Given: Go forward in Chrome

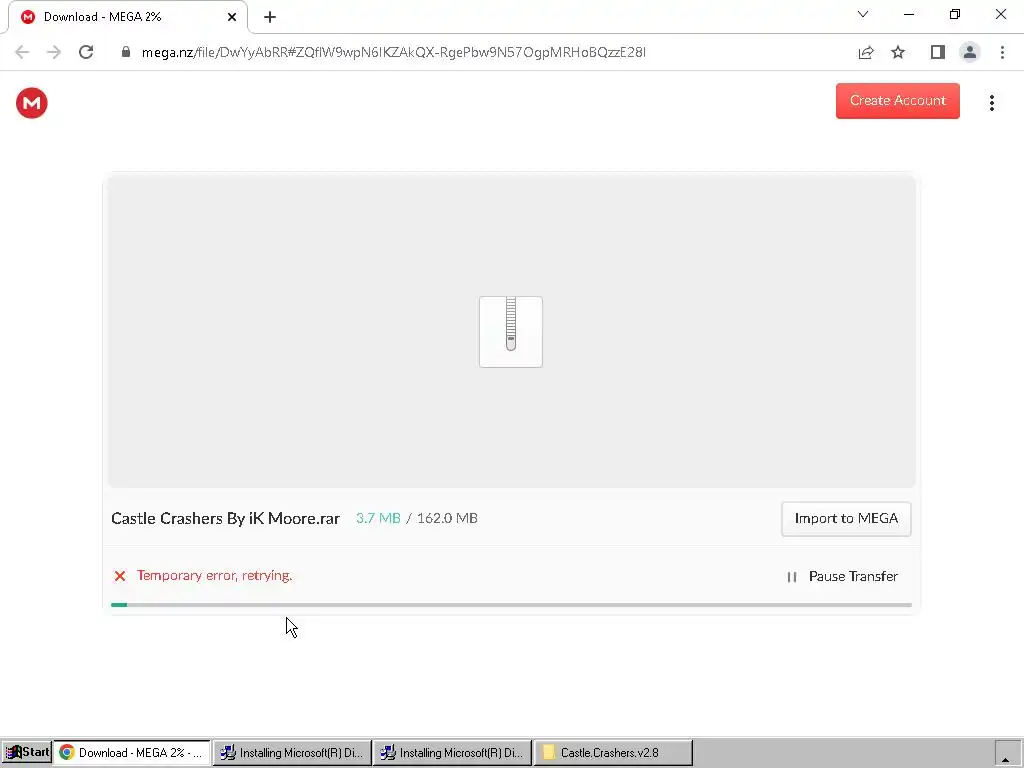Looking at the screenshot, I should point(54,52).
